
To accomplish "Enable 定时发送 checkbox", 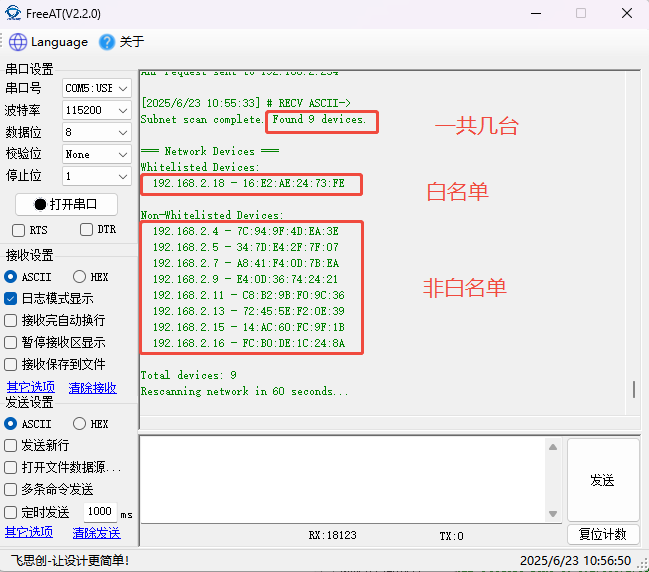I will pos(10,512).
